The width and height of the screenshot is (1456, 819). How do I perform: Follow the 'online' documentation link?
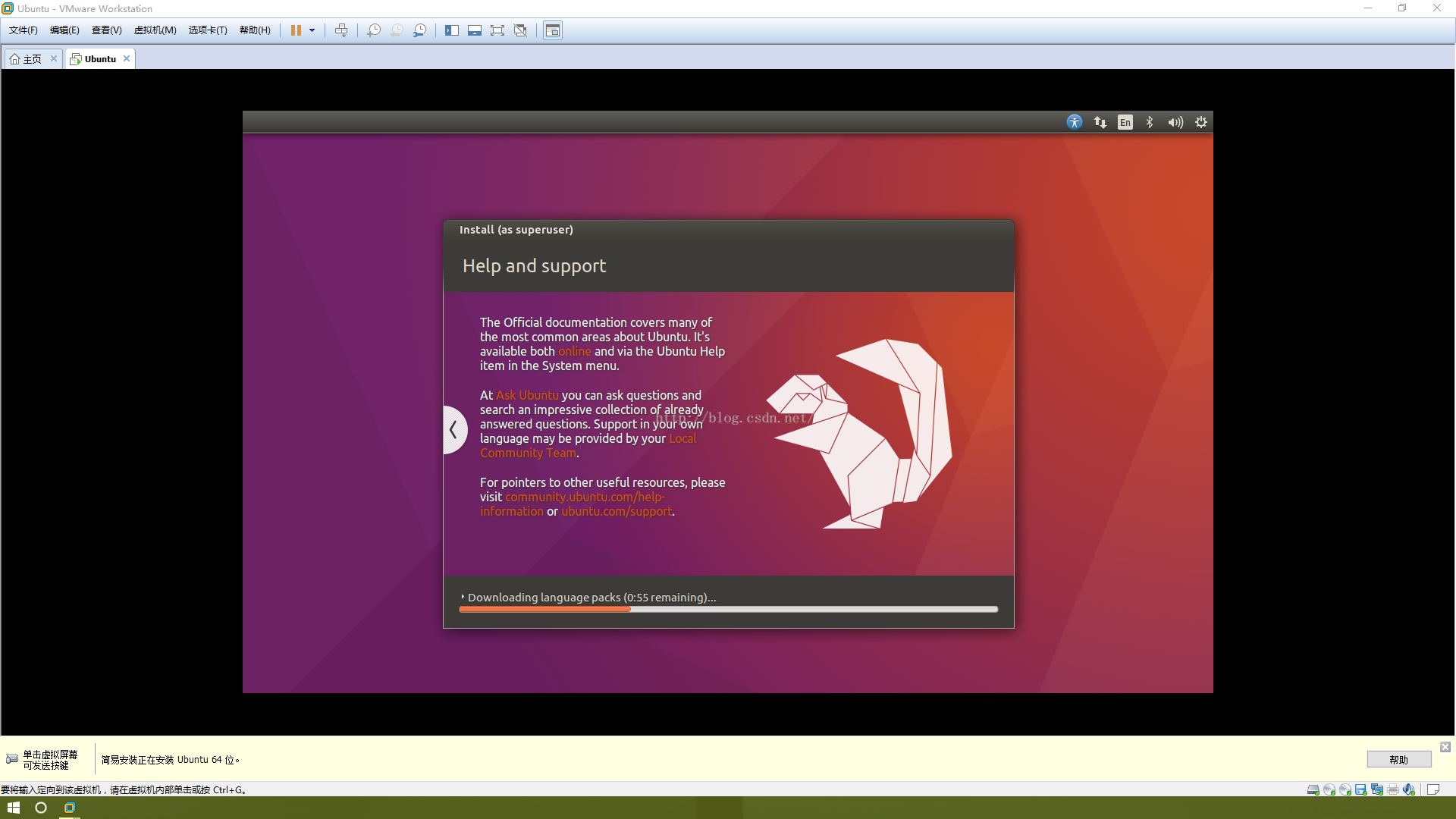[x=574, y=351]
